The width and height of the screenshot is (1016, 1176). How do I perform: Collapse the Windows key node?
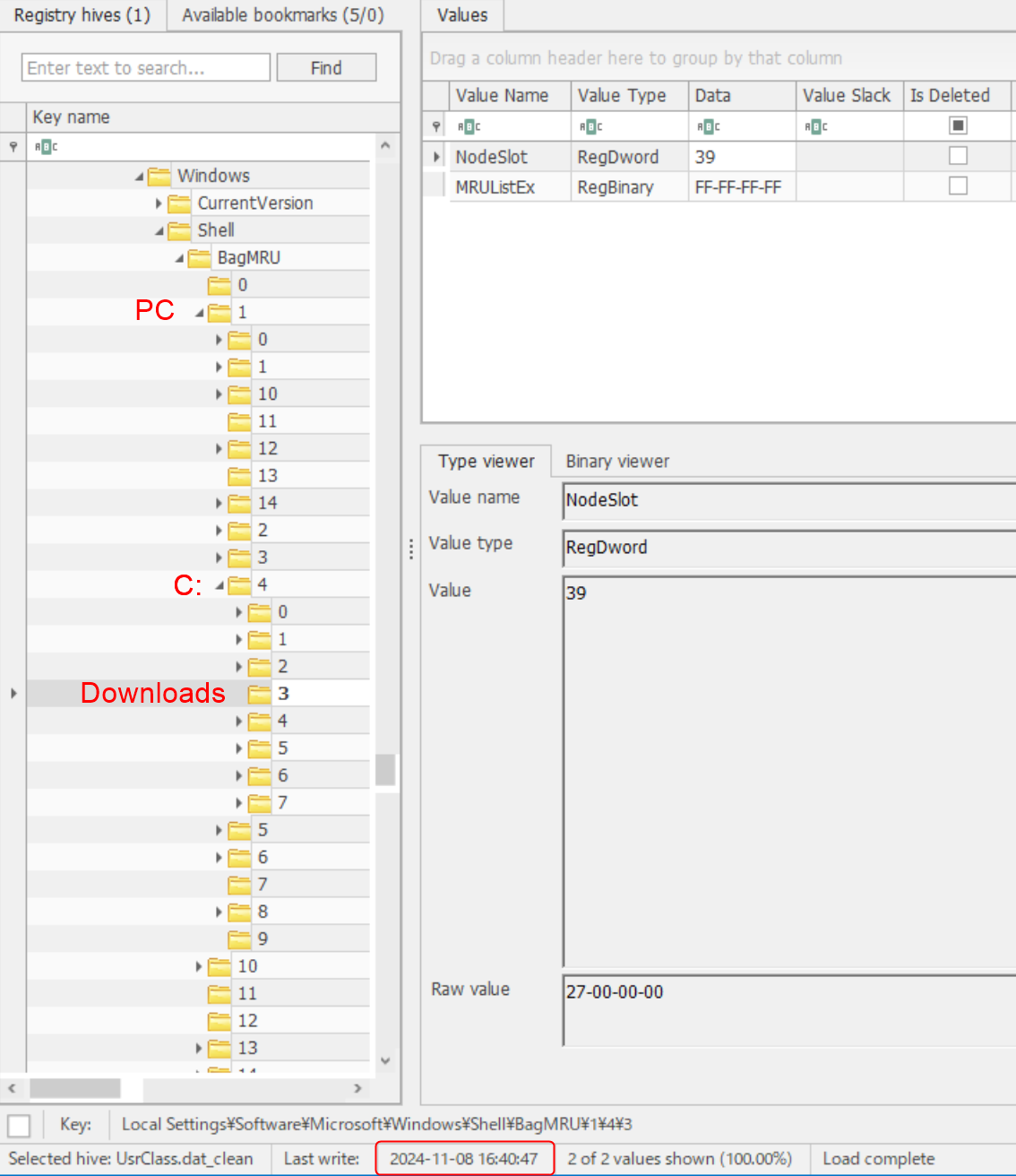tap(139, 177)
